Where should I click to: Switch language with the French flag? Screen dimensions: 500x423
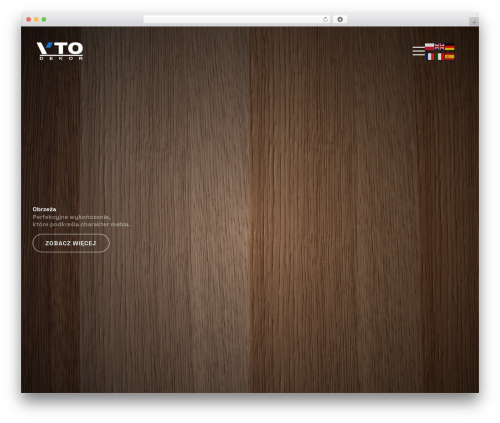click(x=429, y=57)
